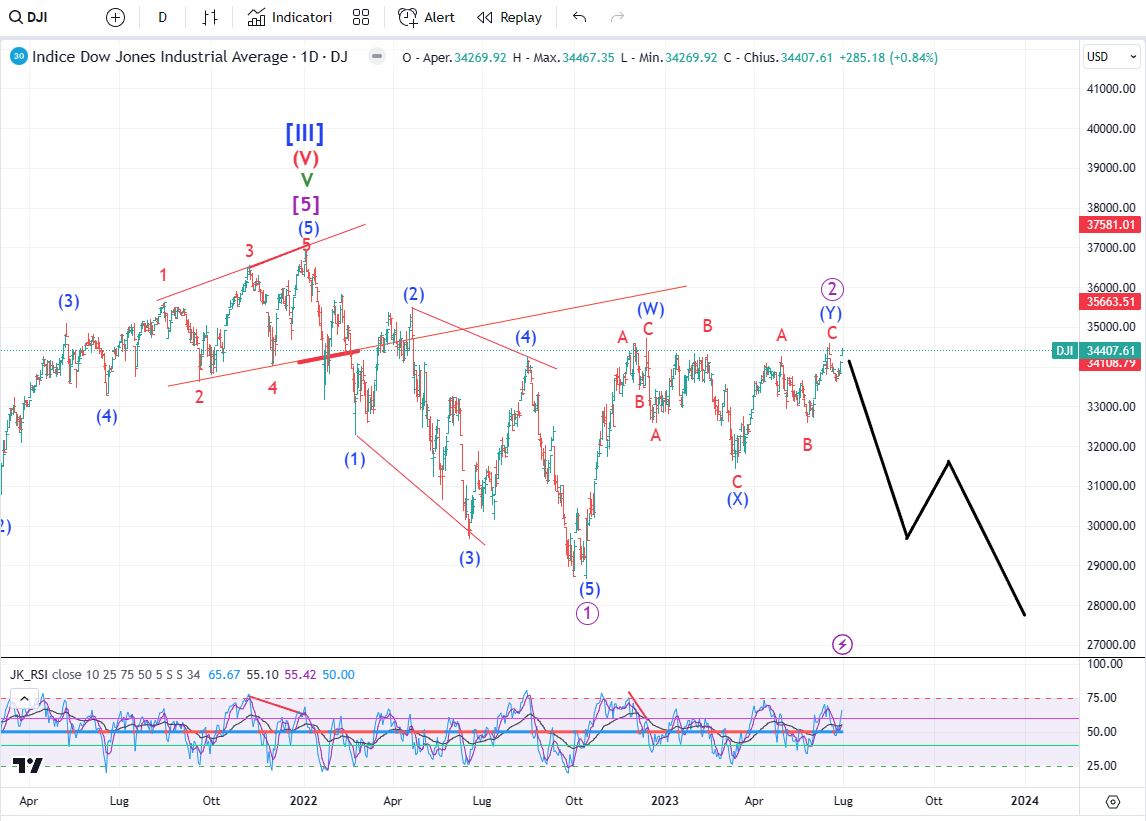Select the [III] wave label

coord(304,133)
